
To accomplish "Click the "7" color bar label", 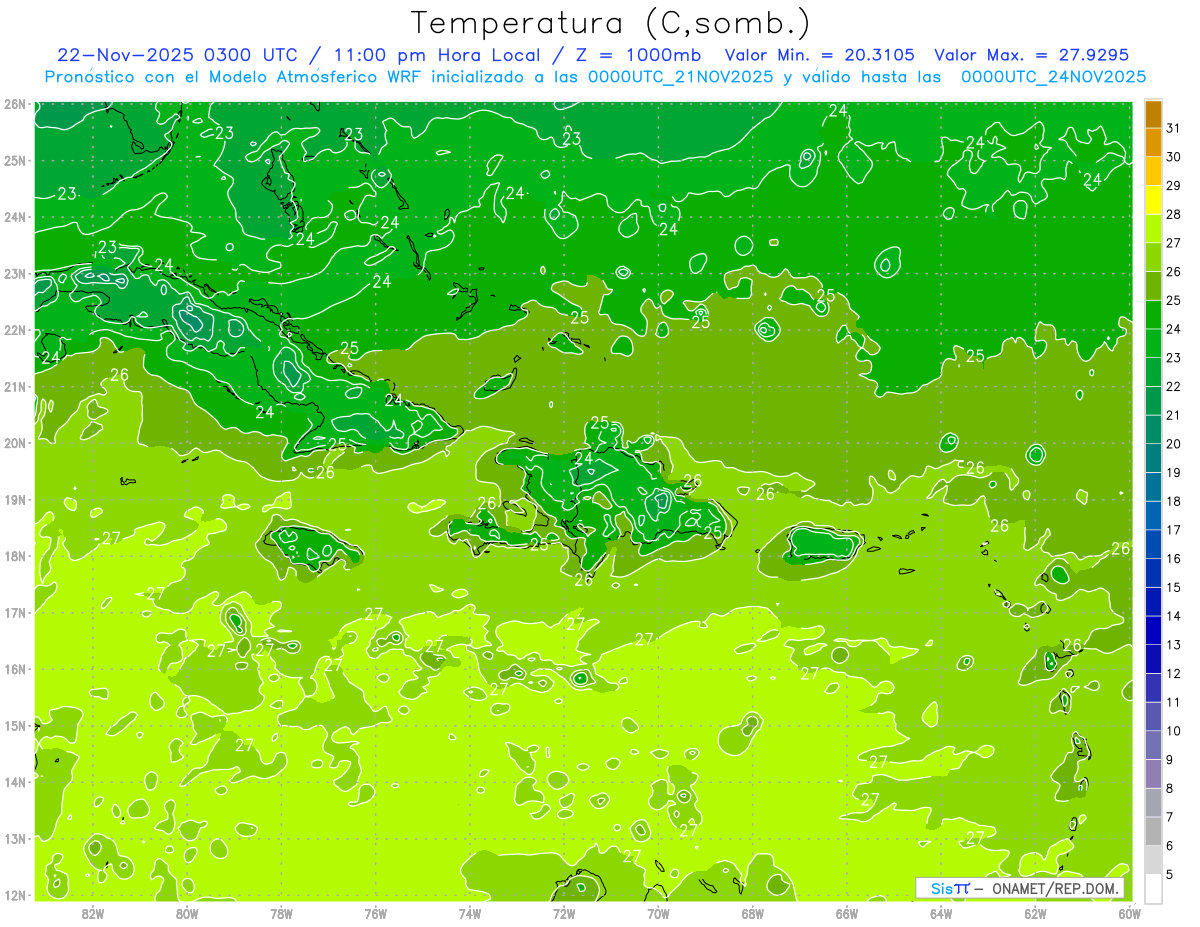I will pos(1170,817).
